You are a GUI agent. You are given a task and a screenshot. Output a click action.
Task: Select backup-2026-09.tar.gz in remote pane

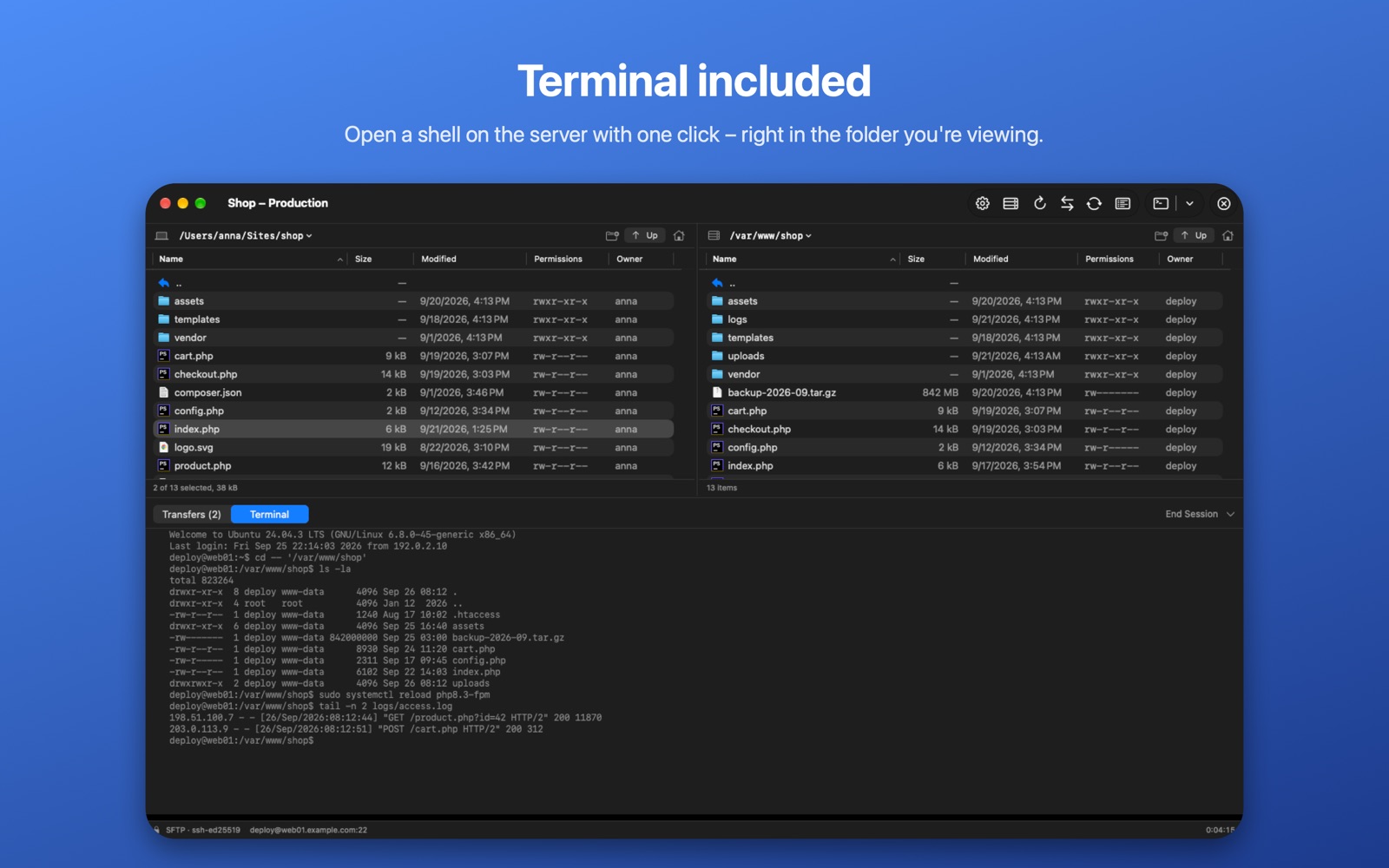tap(964, 392)
